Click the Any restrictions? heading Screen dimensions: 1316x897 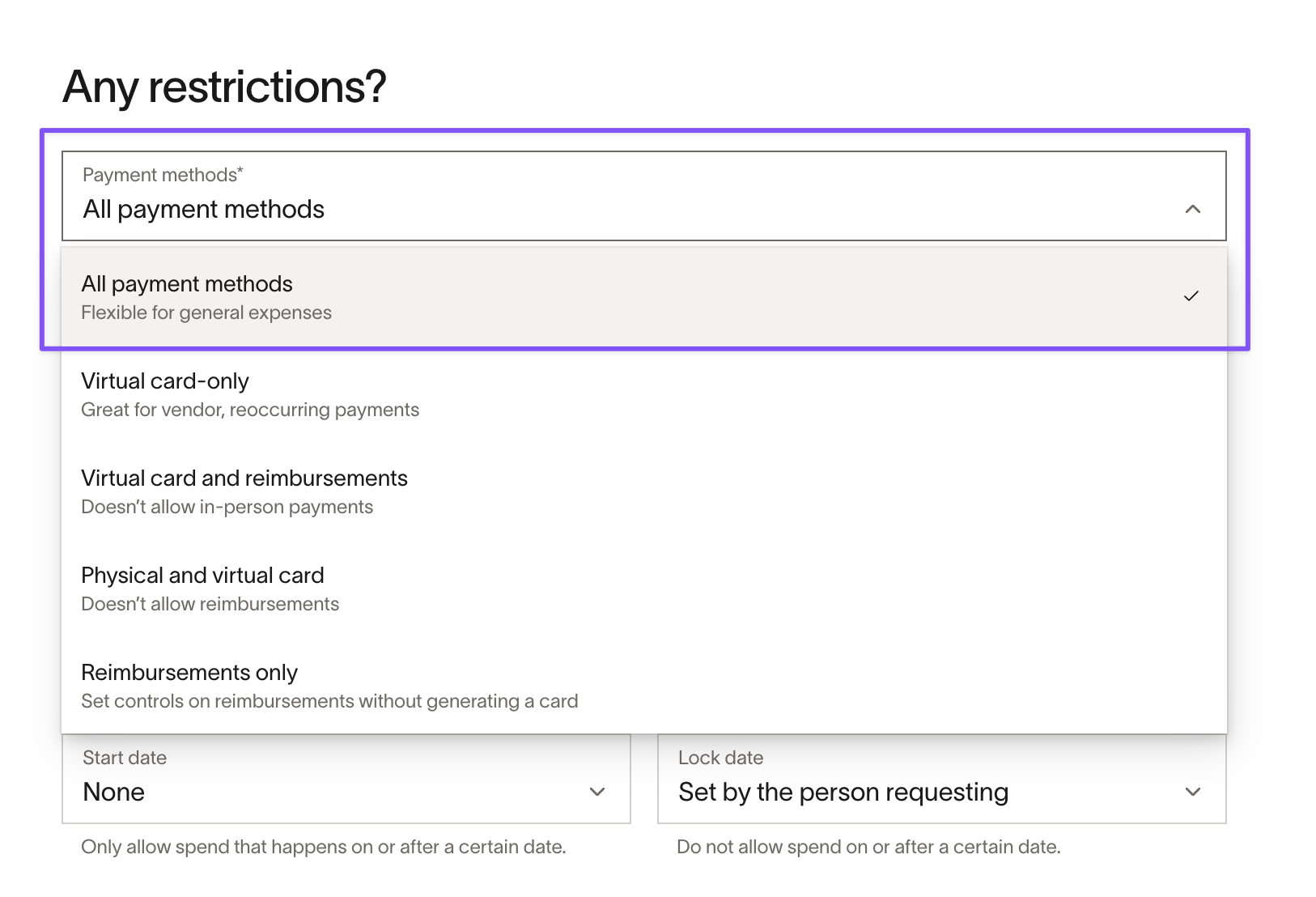pos(224,87)
